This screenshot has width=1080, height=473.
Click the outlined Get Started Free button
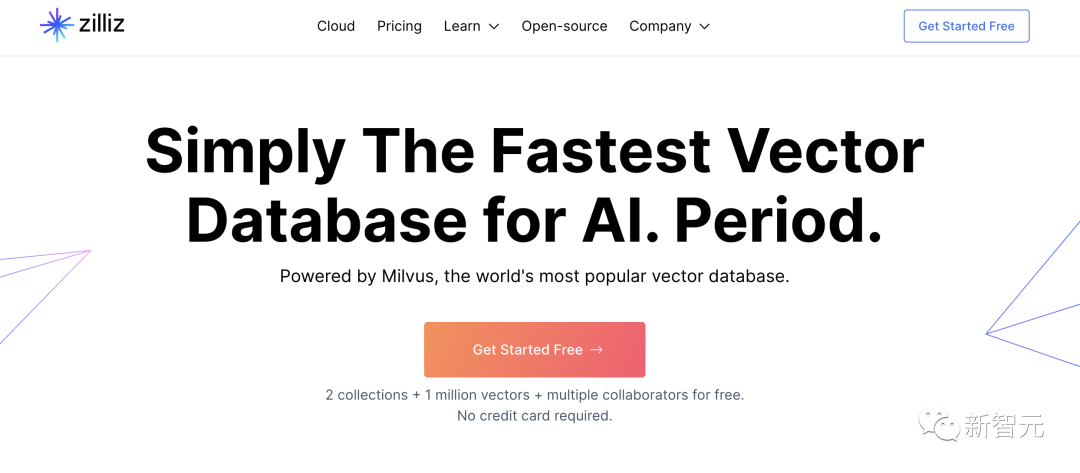966,26
